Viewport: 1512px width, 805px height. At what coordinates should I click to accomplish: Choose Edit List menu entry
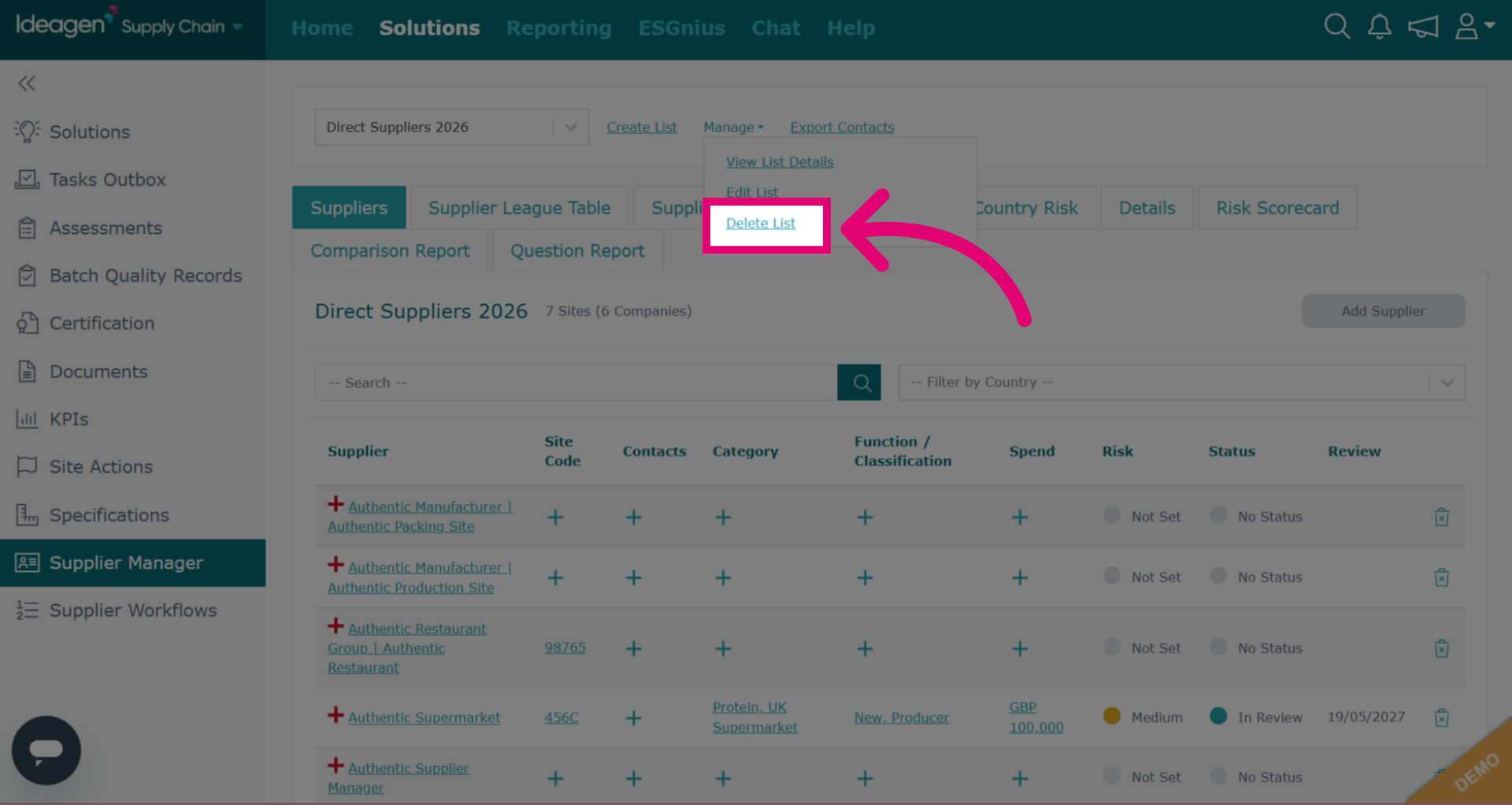coord(751,192)
